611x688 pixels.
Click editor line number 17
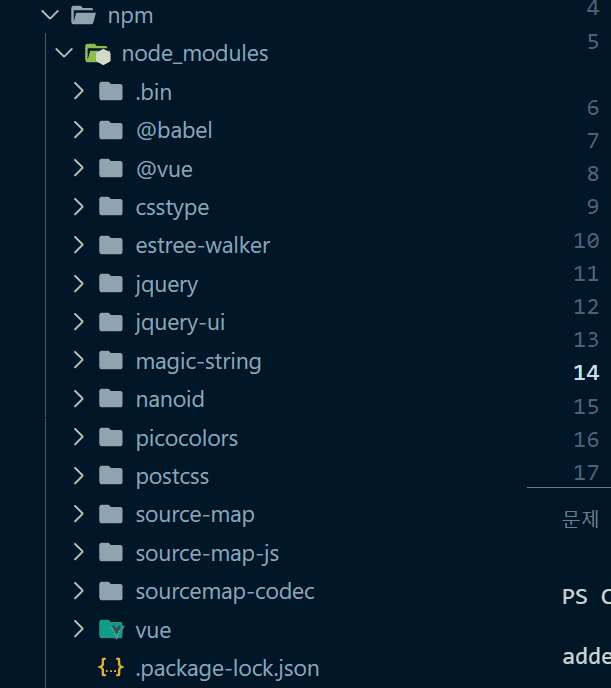pos(586,473)
